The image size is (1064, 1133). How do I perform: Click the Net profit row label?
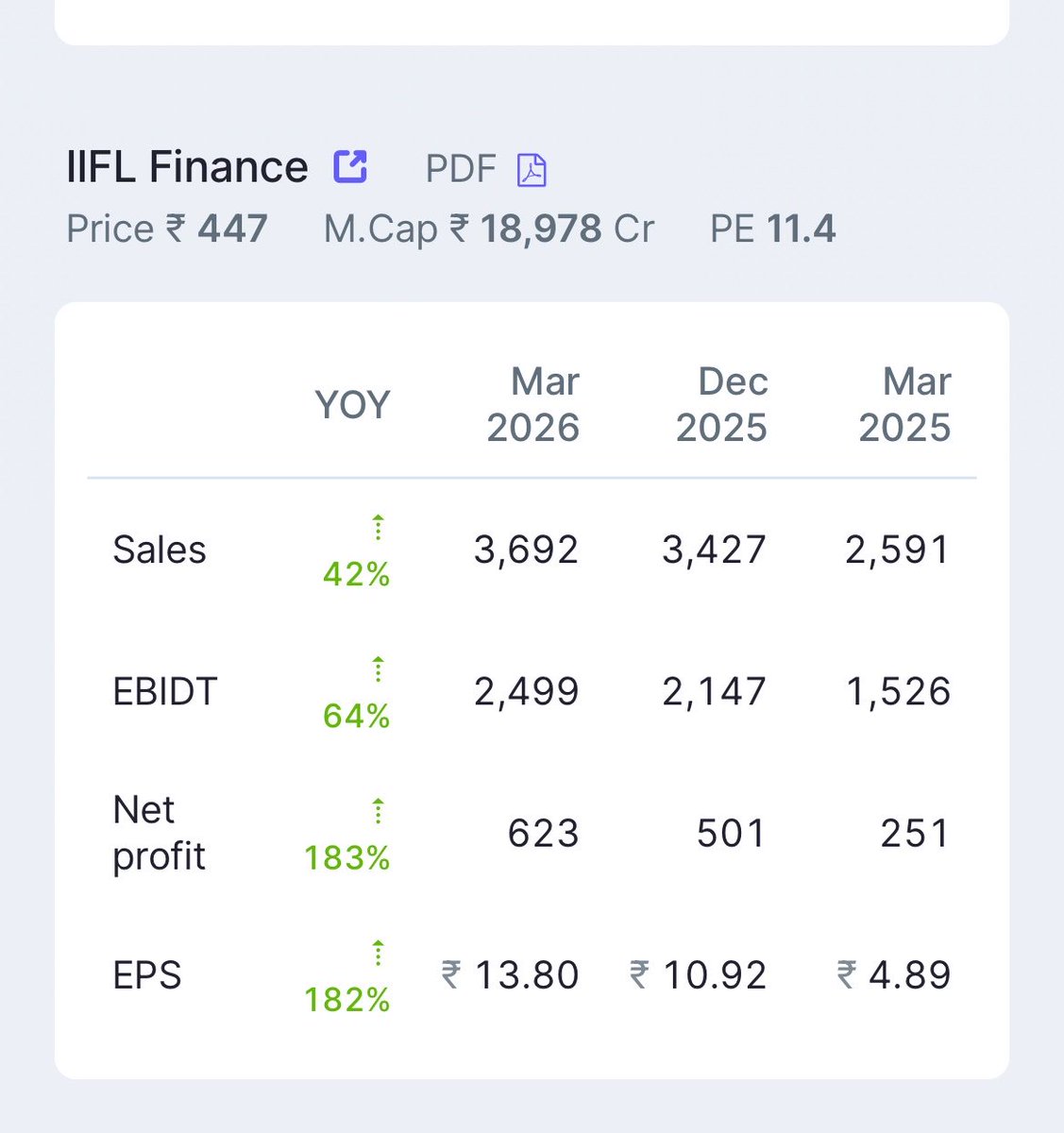pos(159,833)
